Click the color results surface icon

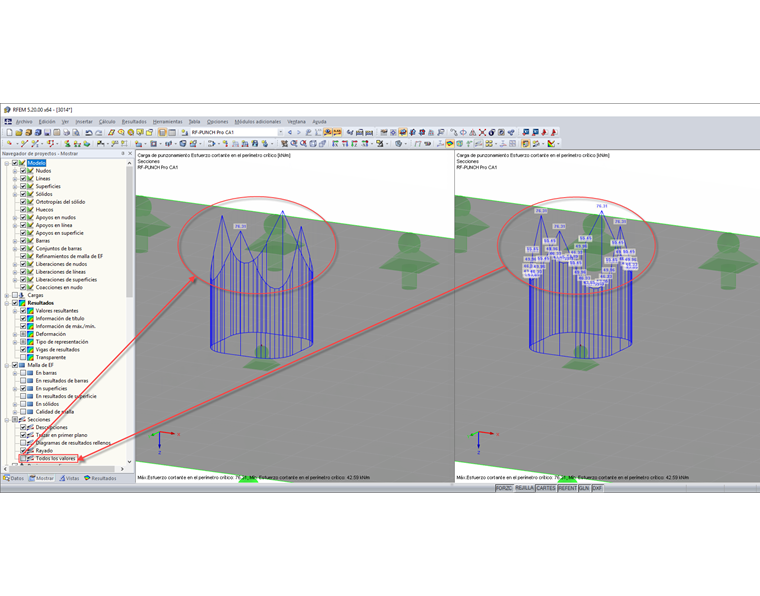[x=449, y=143]
